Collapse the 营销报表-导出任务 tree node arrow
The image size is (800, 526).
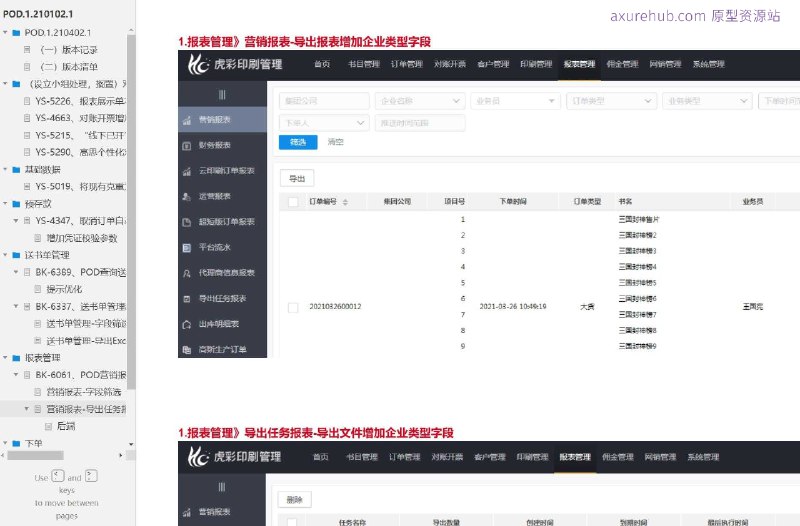27,409
